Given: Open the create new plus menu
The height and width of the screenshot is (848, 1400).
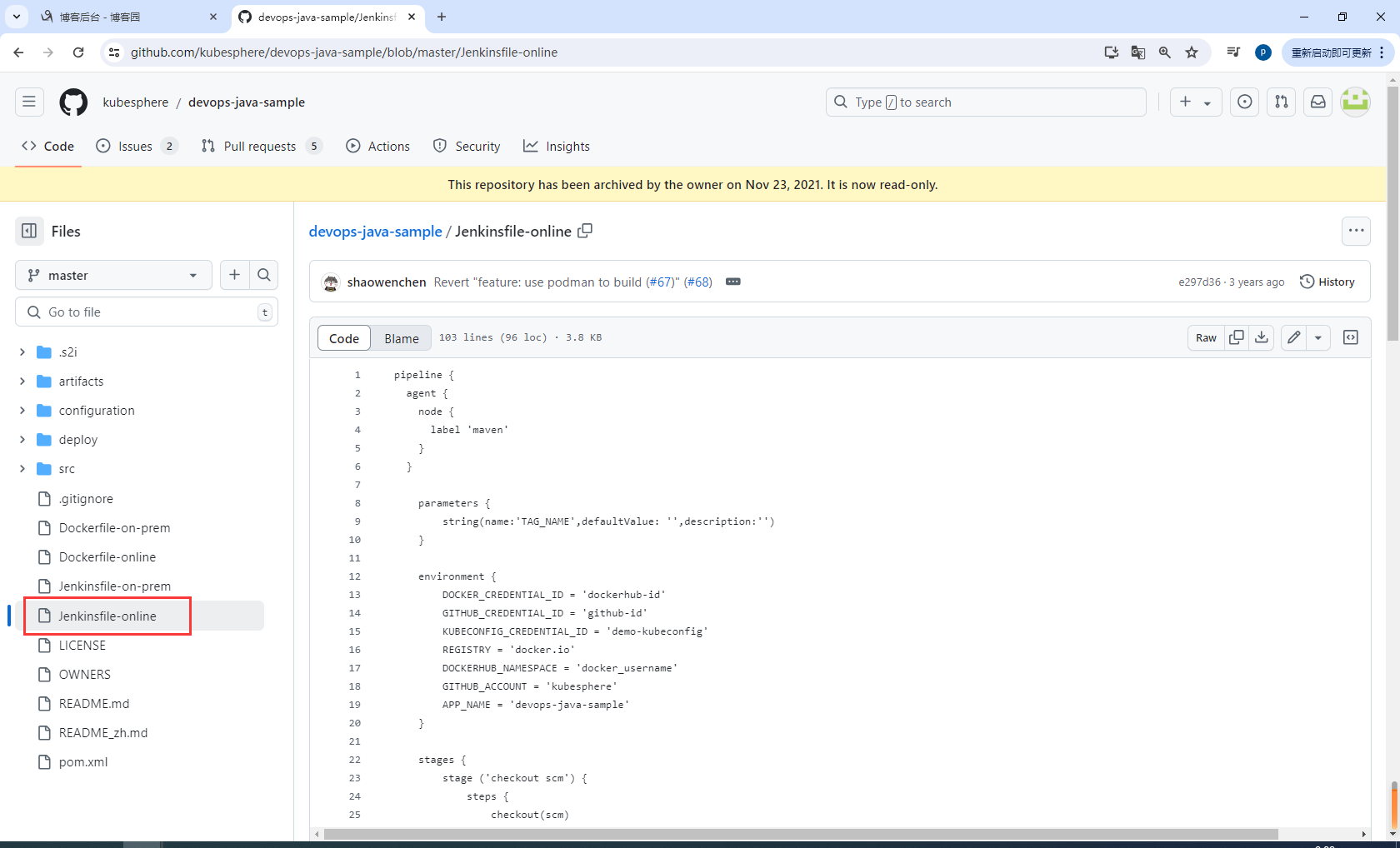Looking at the screenshot, I should coord(1196,102).
